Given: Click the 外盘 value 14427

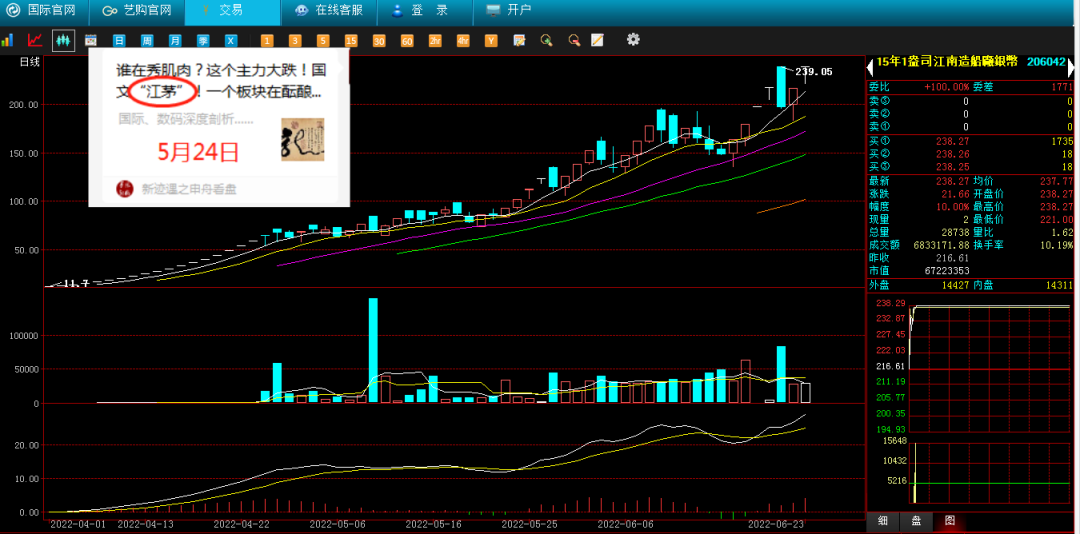Looking at the screenshot, I should tap(955, 284).
